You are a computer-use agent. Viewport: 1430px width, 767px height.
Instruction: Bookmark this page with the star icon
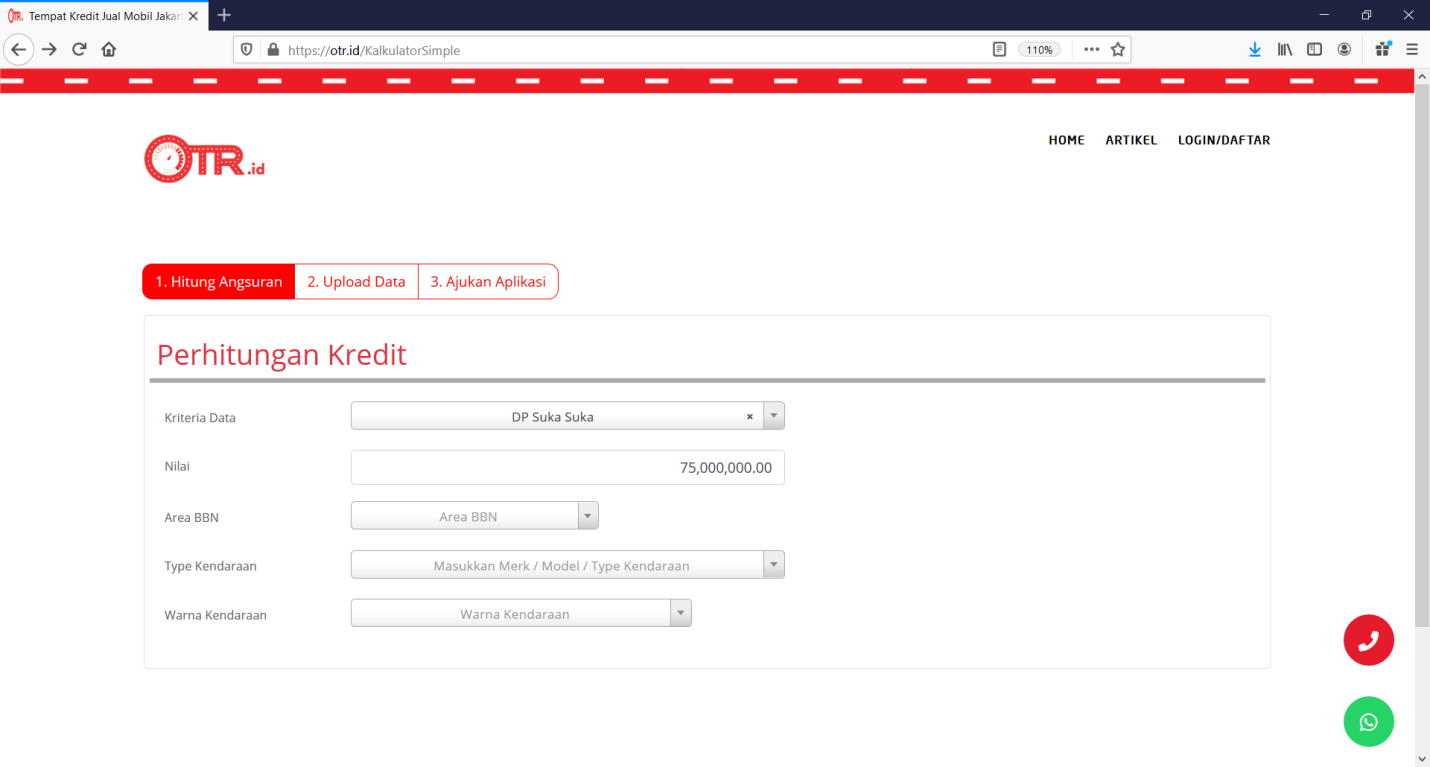pos(1118,49)
